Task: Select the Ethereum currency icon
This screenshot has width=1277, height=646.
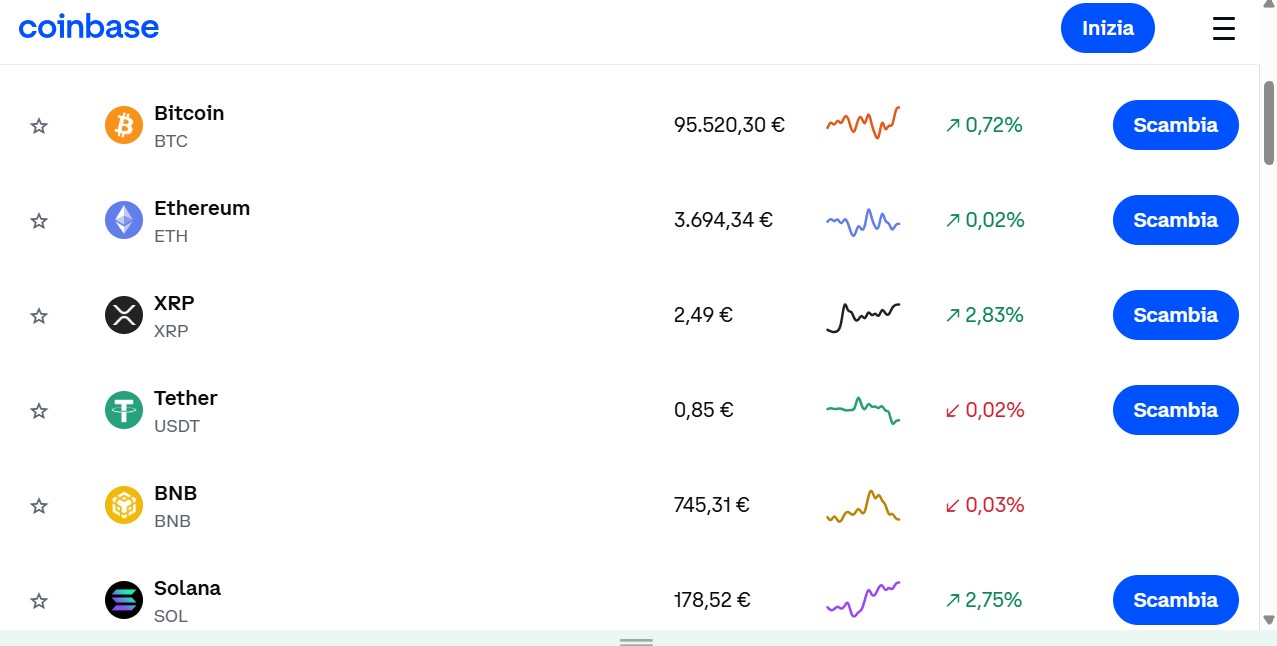Action: 122,219
